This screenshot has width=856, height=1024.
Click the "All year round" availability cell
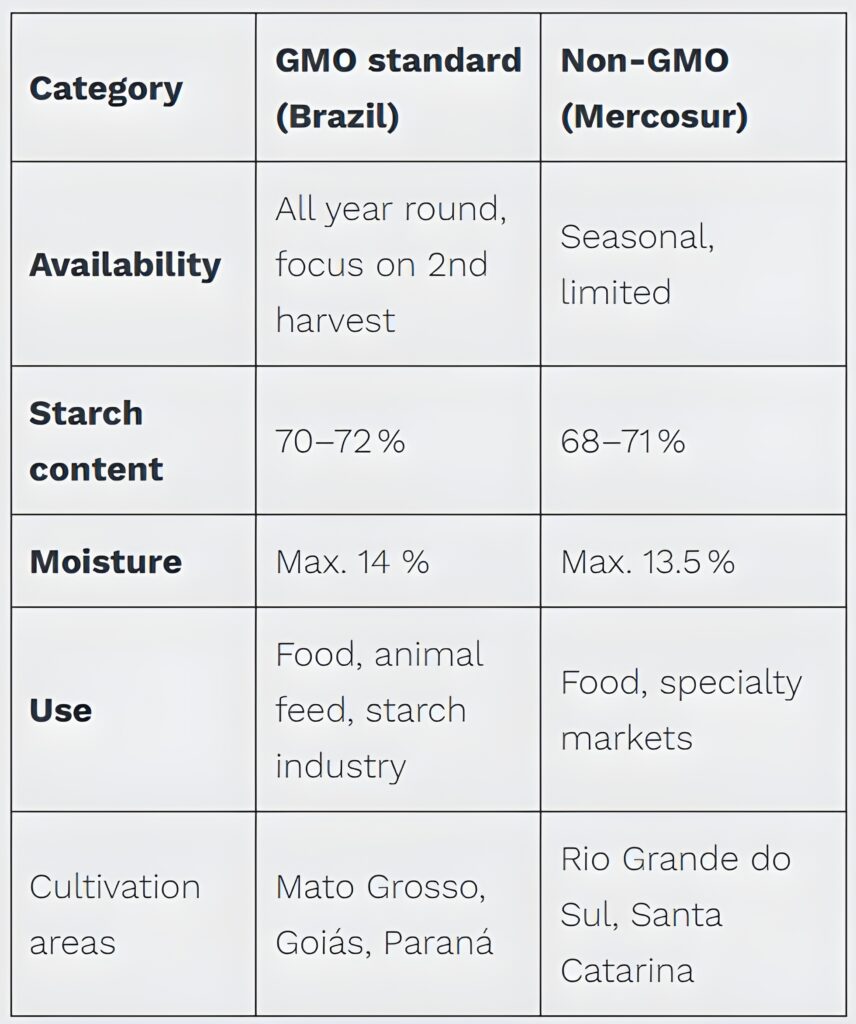(x=387, y=210)
